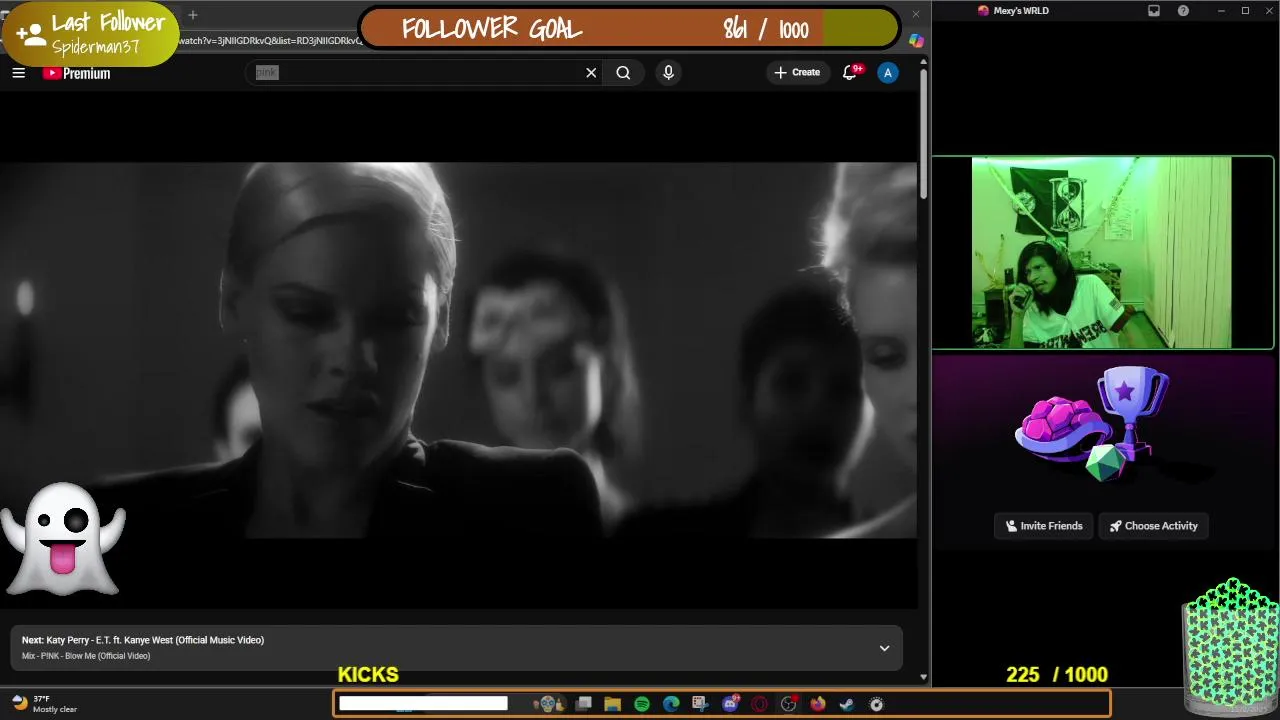
Task: Open the last circular taskbar app icon
Action: coord(877,704)
